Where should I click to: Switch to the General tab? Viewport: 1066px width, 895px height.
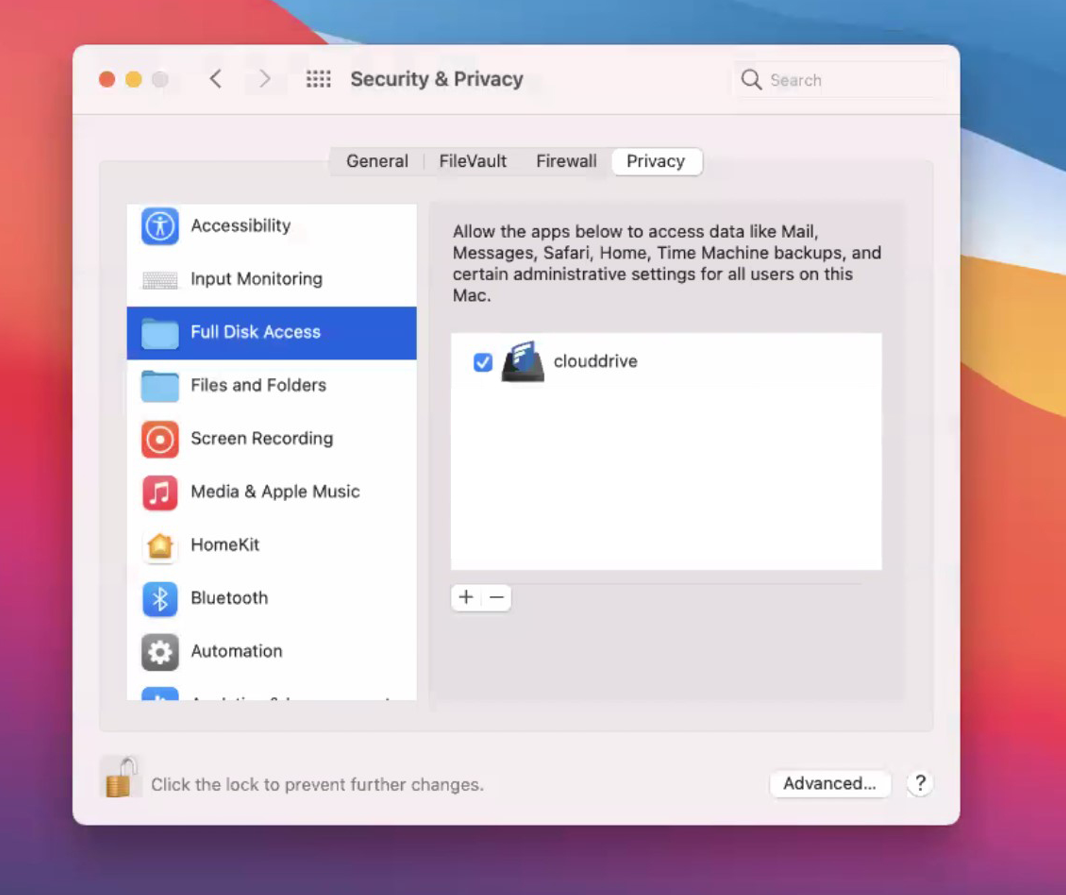377,161
